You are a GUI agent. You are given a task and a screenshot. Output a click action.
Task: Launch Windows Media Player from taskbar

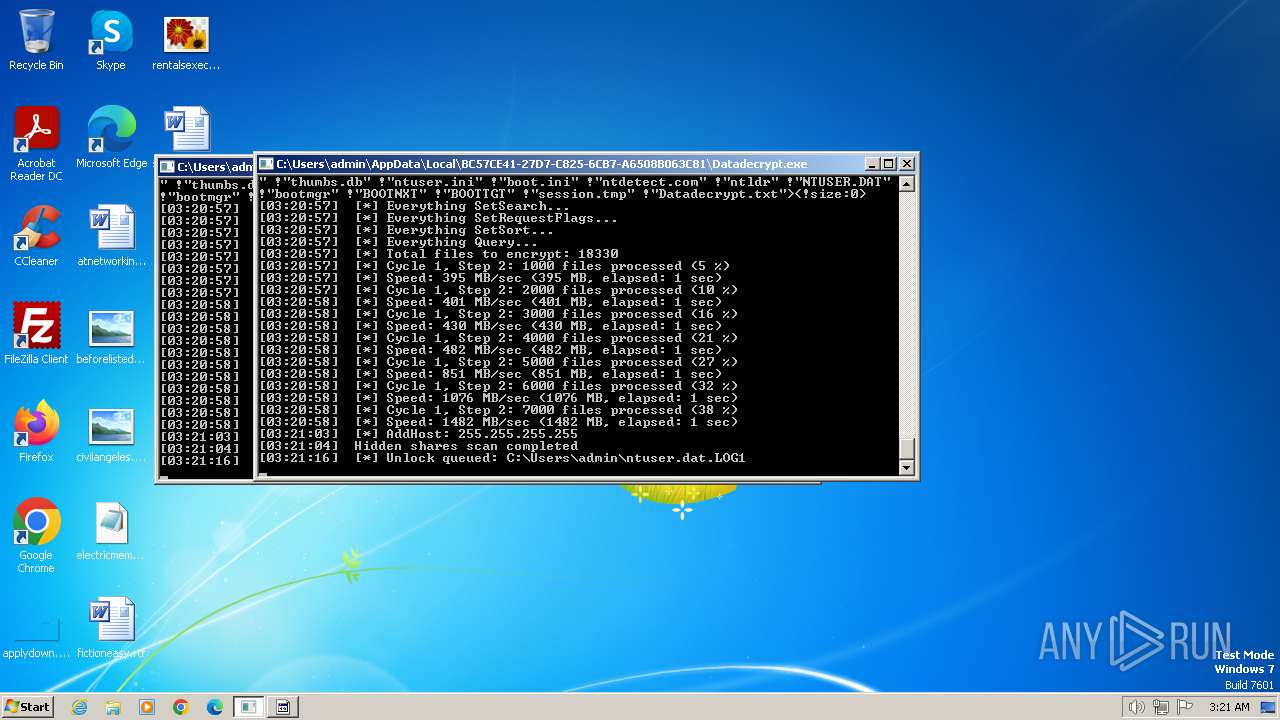(x=147, y=707)
